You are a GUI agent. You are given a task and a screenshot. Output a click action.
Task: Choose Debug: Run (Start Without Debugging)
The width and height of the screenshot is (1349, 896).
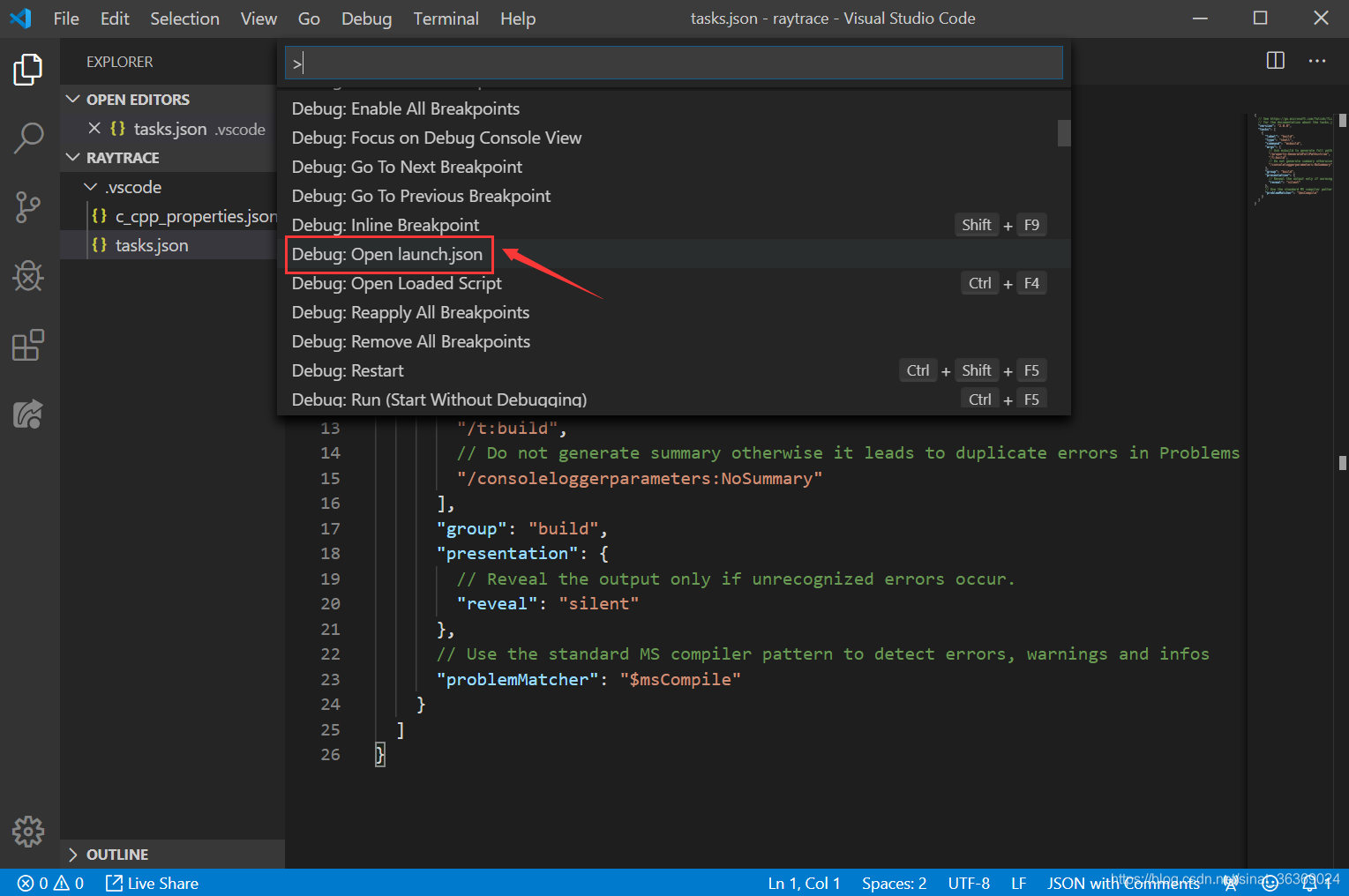[x=674, y=399]
